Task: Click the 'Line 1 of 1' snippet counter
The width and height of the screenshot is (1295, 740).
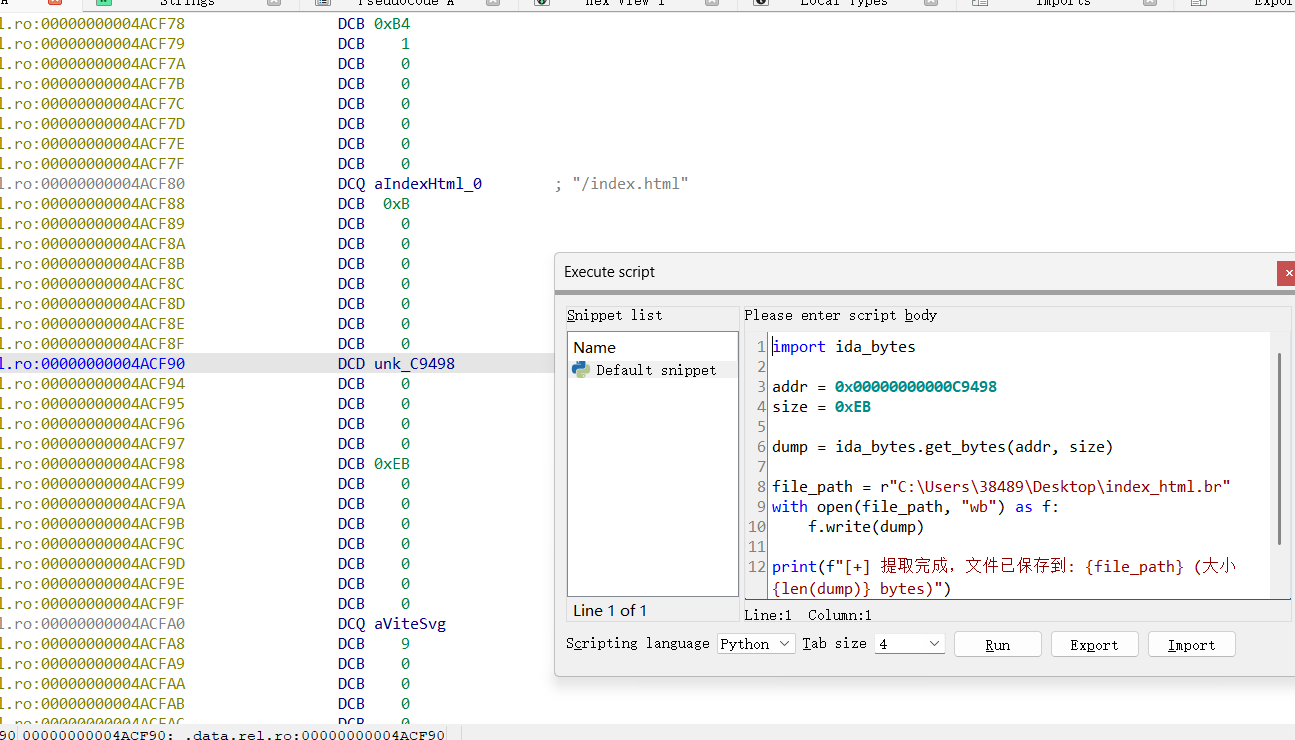Action: [x=609, y=610]
